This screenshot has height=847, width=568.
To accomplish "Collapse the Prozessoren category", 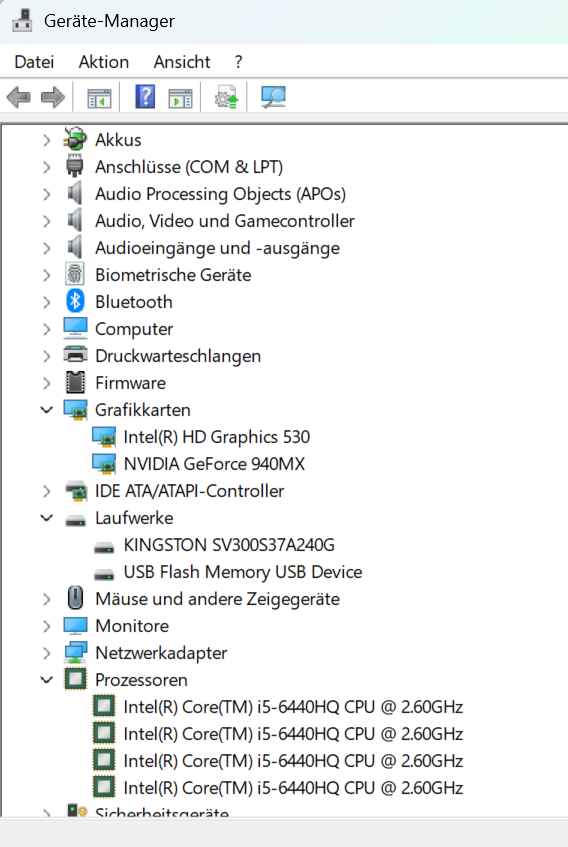I will tap(47, 680).
